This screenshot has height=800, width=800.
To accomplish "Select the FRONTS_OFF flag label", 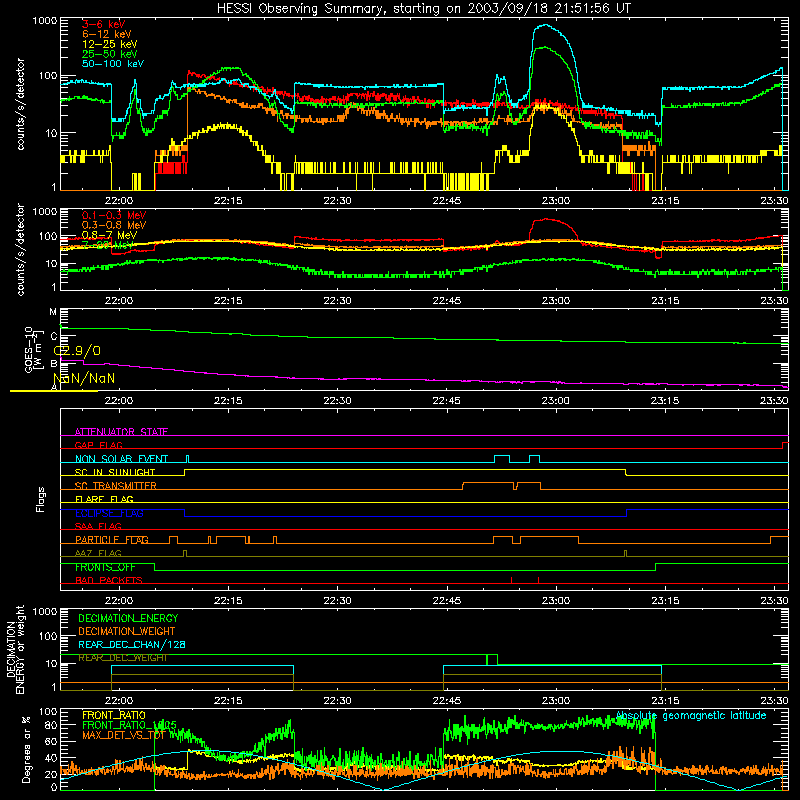I will click(105, 567).
